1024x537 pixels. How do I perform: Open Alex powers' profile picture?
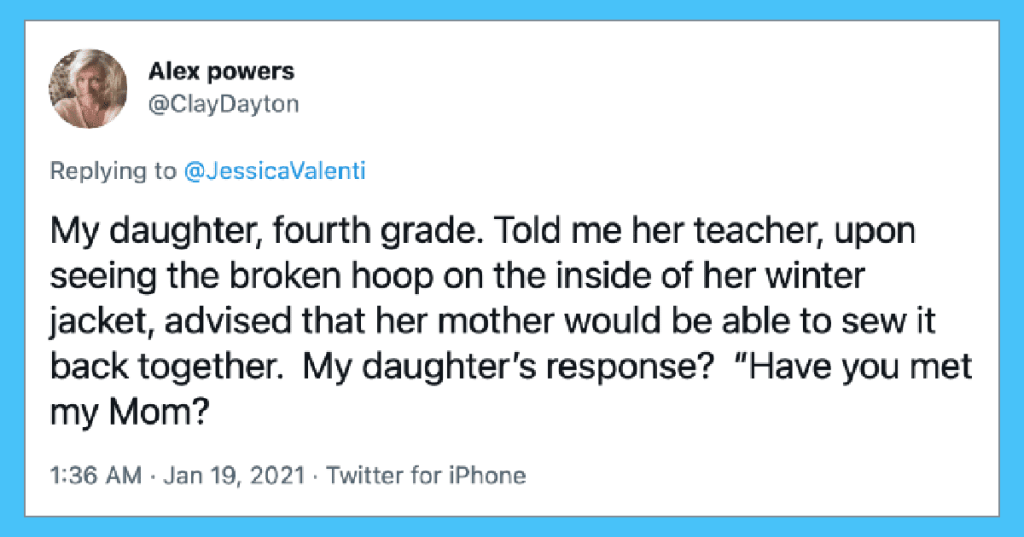click(x=88, y=88)
